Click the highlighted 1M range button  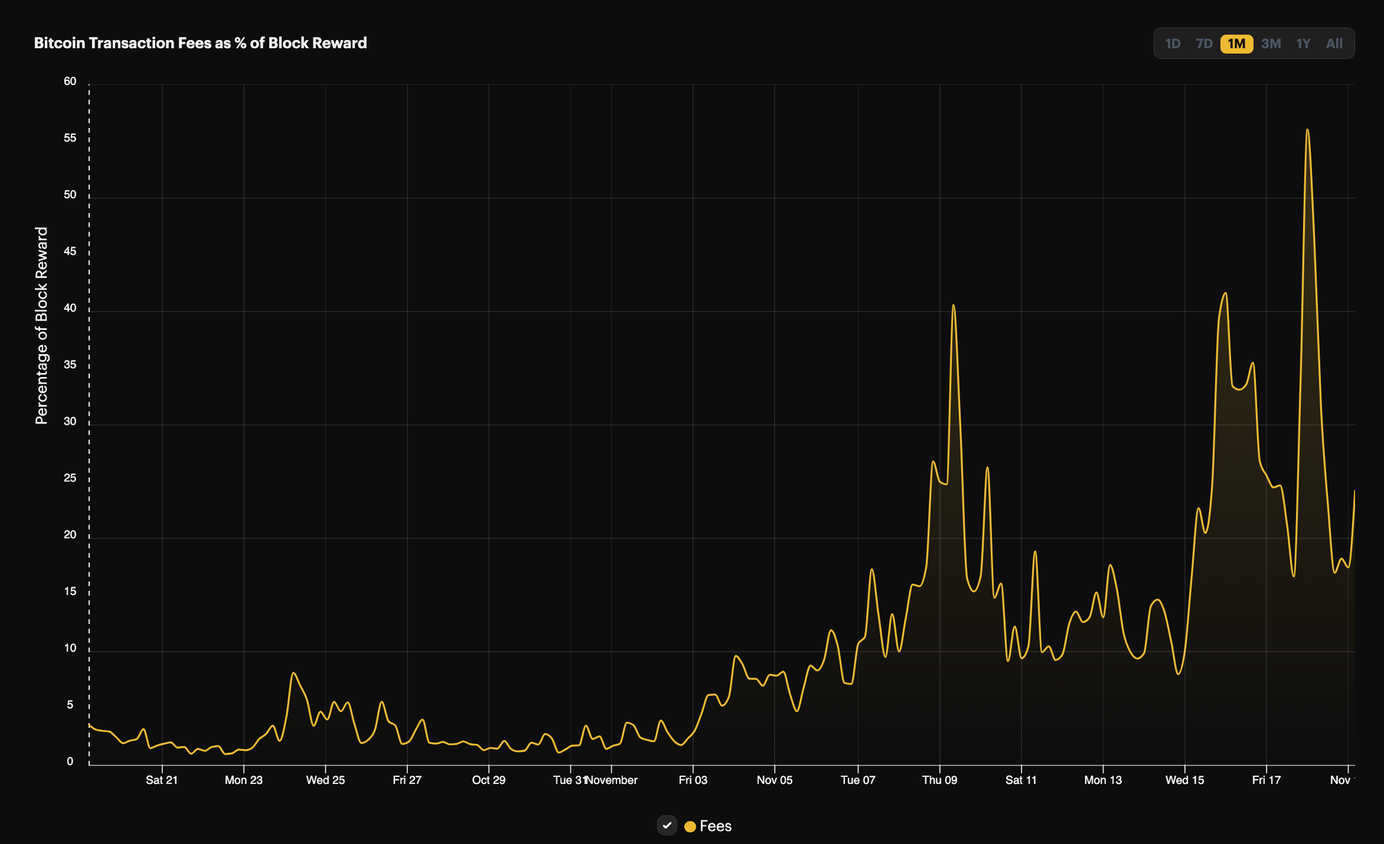(x=1236, y=43)
